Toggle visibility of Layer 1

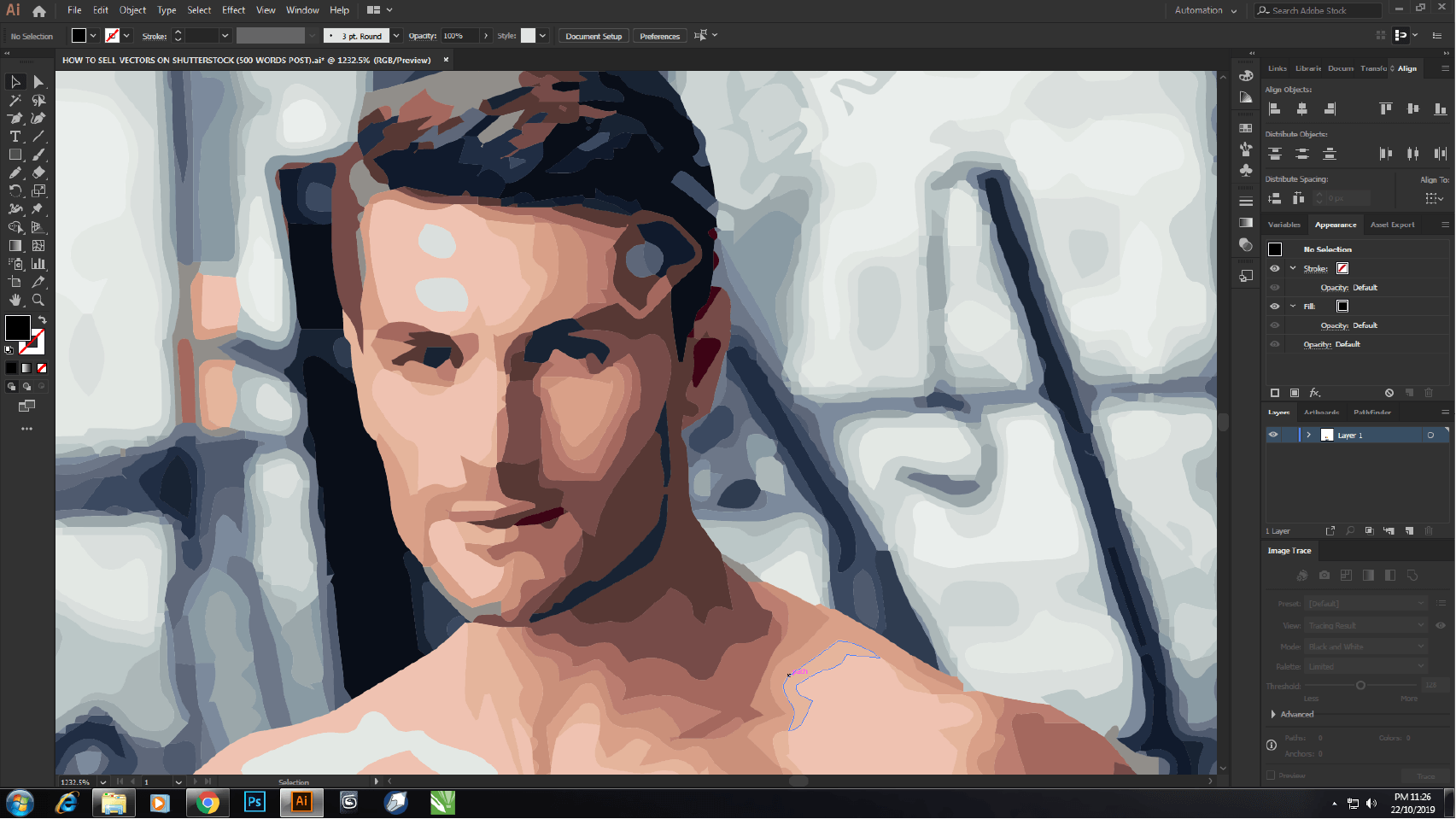coord(1273,435)
